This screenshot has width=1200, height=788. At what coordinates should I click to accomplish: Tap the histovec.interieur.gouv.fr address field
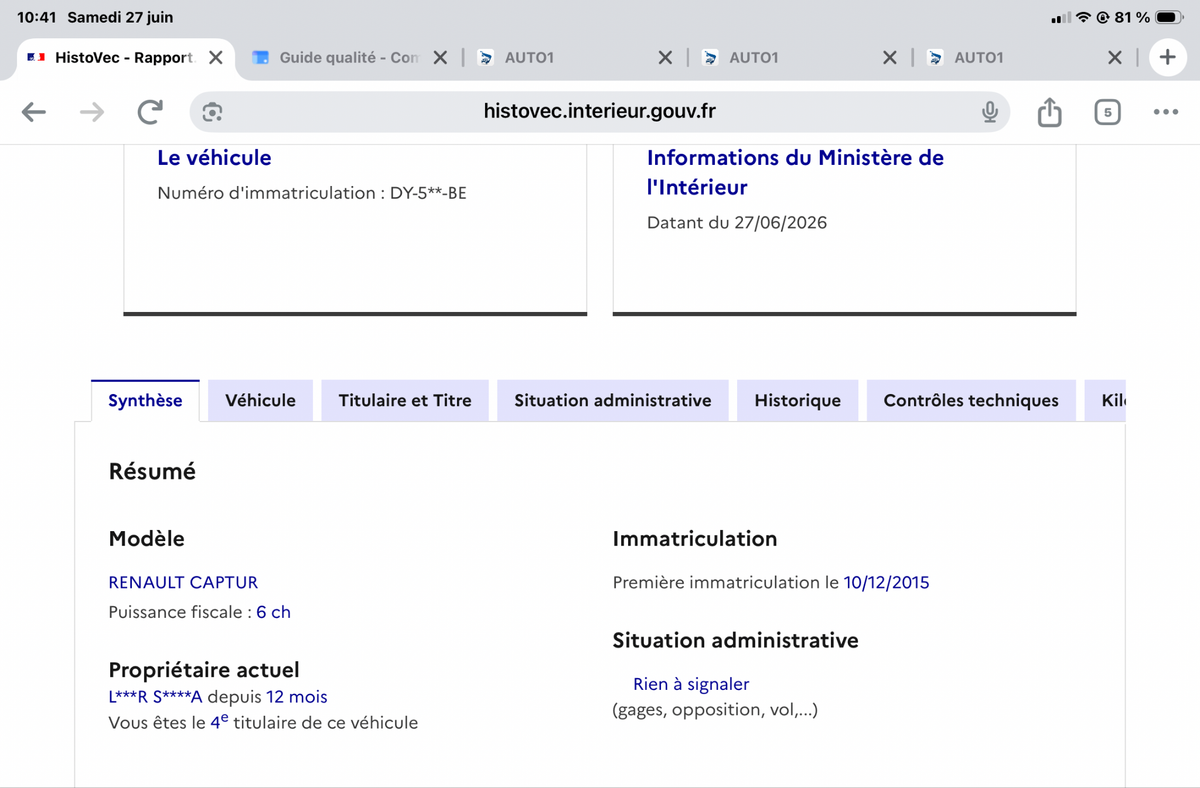click(599, 112)
